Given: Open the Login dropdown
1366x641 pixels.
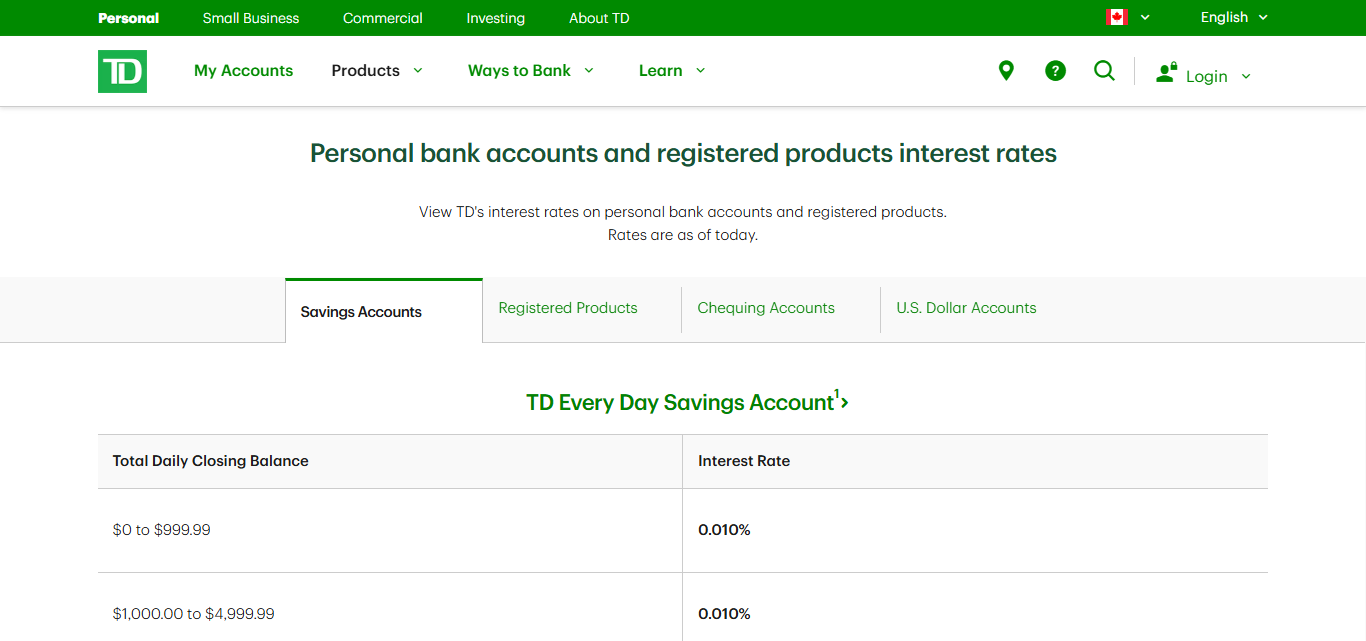Looking at the screenshot, I should coord(1218,76).
